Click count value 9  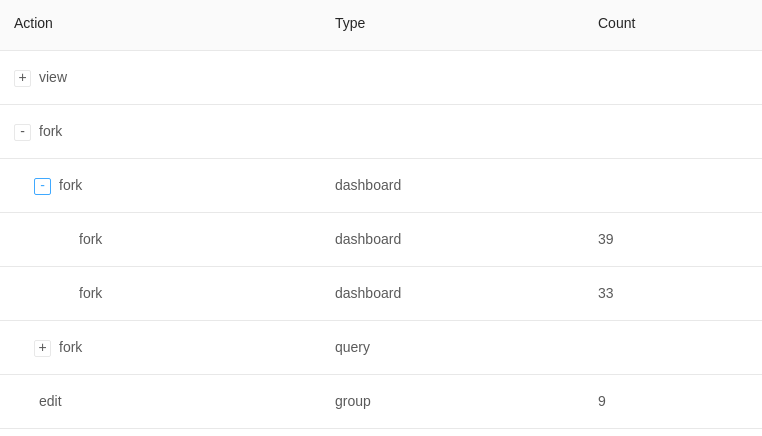(602, 401)
